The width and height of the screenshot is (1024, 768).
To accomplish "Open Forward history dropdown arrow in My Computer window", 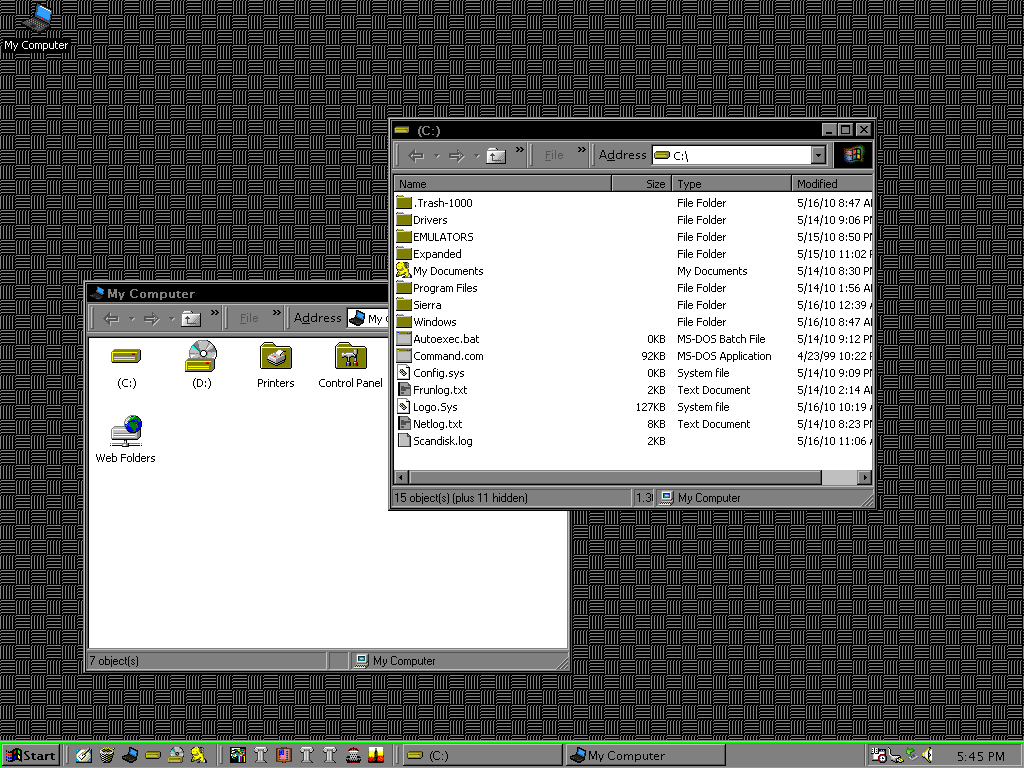I will [x=171, y=319].
